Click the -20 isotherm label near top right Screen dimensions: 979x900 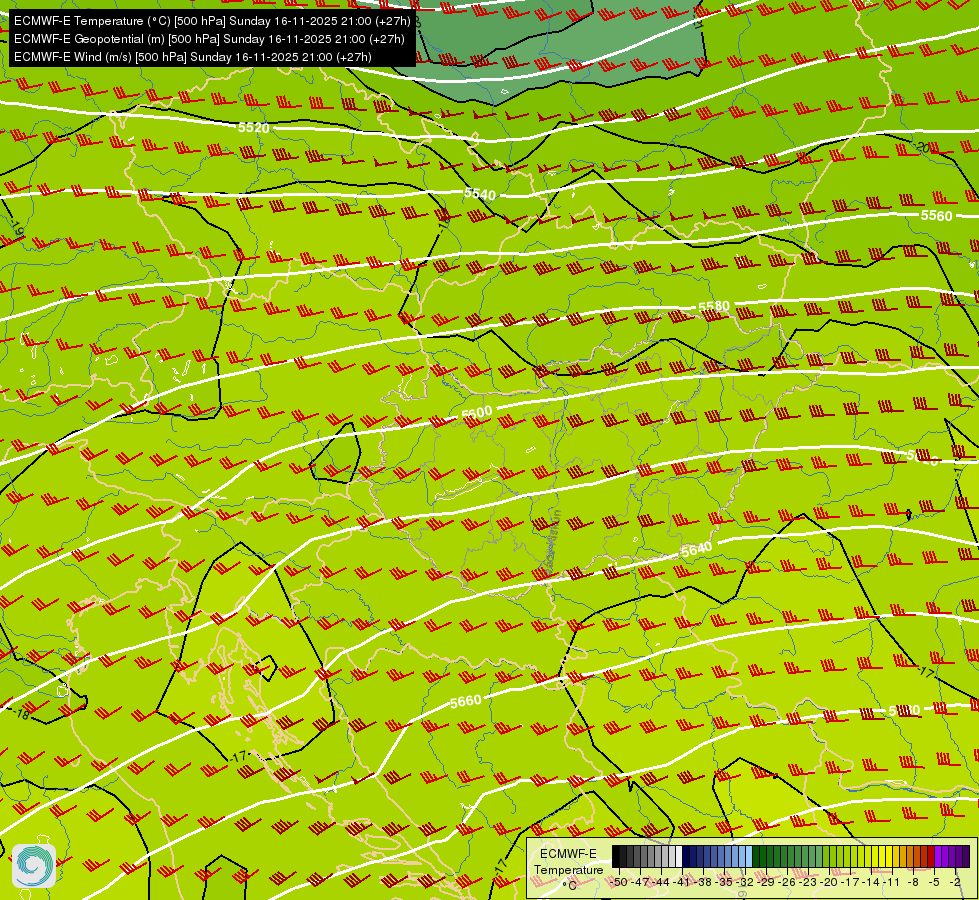(x=924, y=148)
